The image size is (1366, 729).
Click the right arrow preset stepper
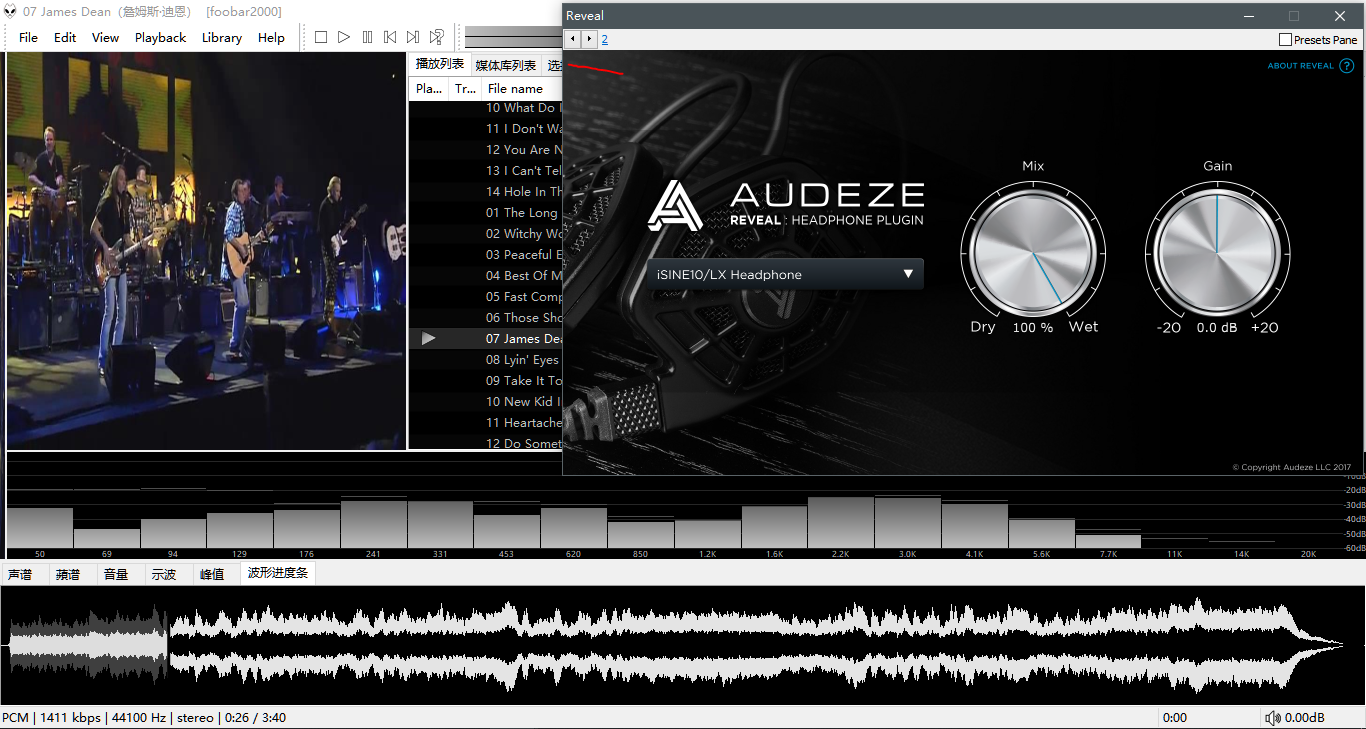tap(589, 39)
